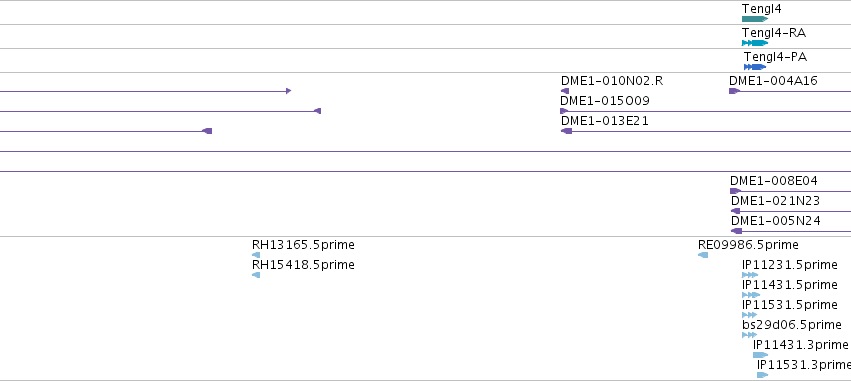851x381 pixels.
Task: Click right-pointing arrowhead ending top purple line
Action: click(x=289, y=91)
